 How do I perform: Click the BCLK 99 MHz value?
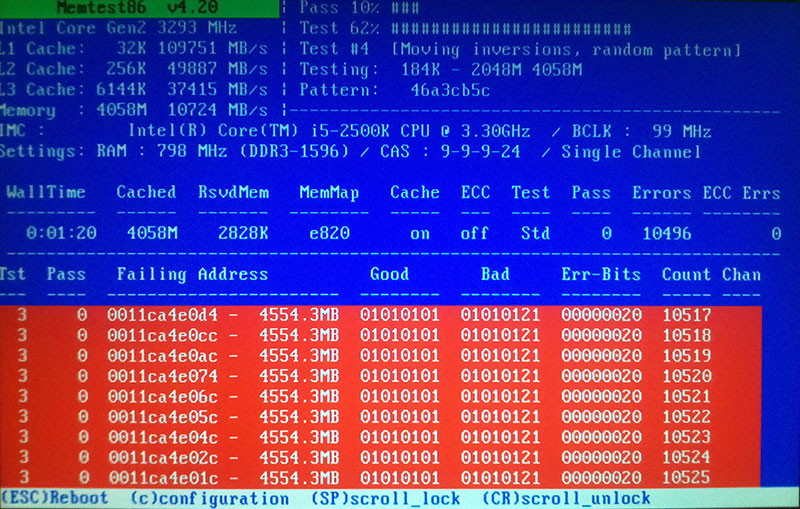coord(641,132)
